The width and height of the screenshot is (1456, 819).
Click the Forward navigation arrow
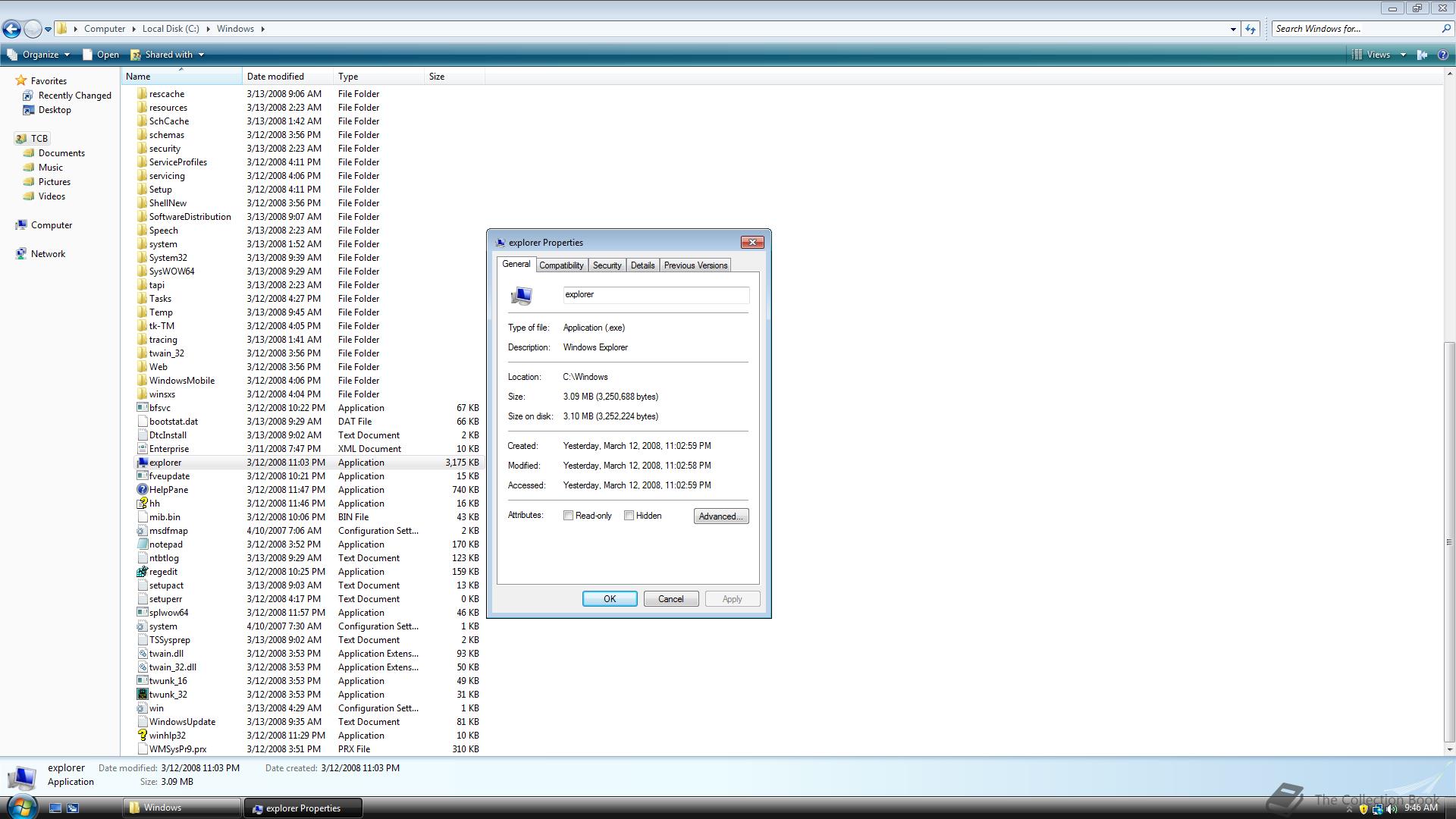33,29
